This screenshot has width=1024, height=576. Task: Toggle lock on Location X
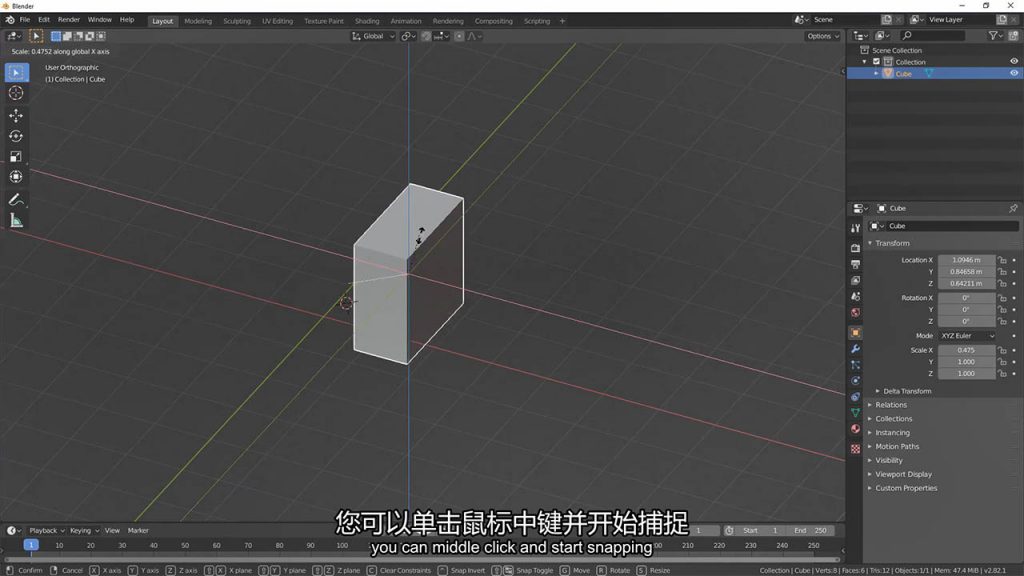[x=1002, y=260]
